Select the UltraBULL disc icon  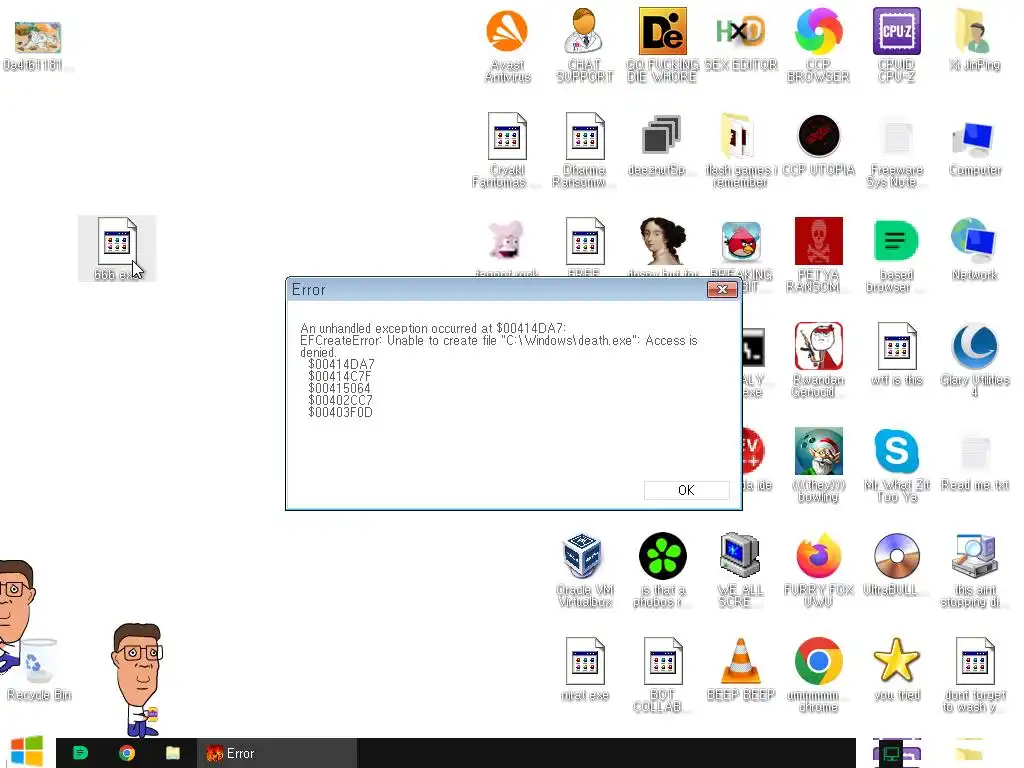click(x=897, y=566)
